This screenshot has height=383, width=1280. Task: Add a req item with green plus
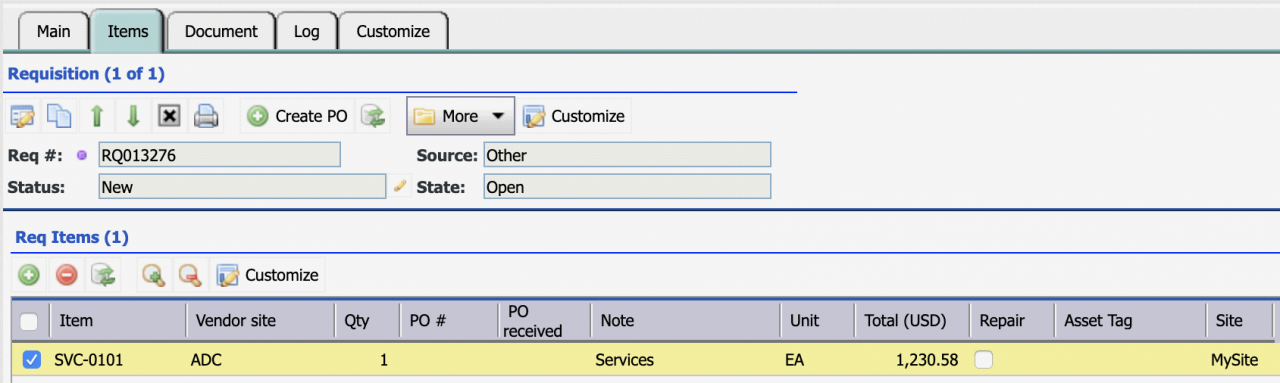29,274
